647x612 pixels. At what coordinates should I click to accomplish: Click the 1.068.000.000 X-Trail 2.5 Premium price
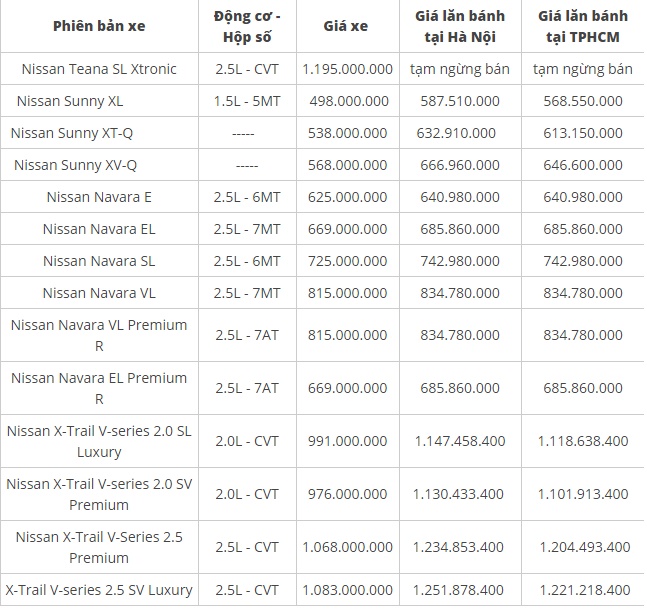point(346,547)
